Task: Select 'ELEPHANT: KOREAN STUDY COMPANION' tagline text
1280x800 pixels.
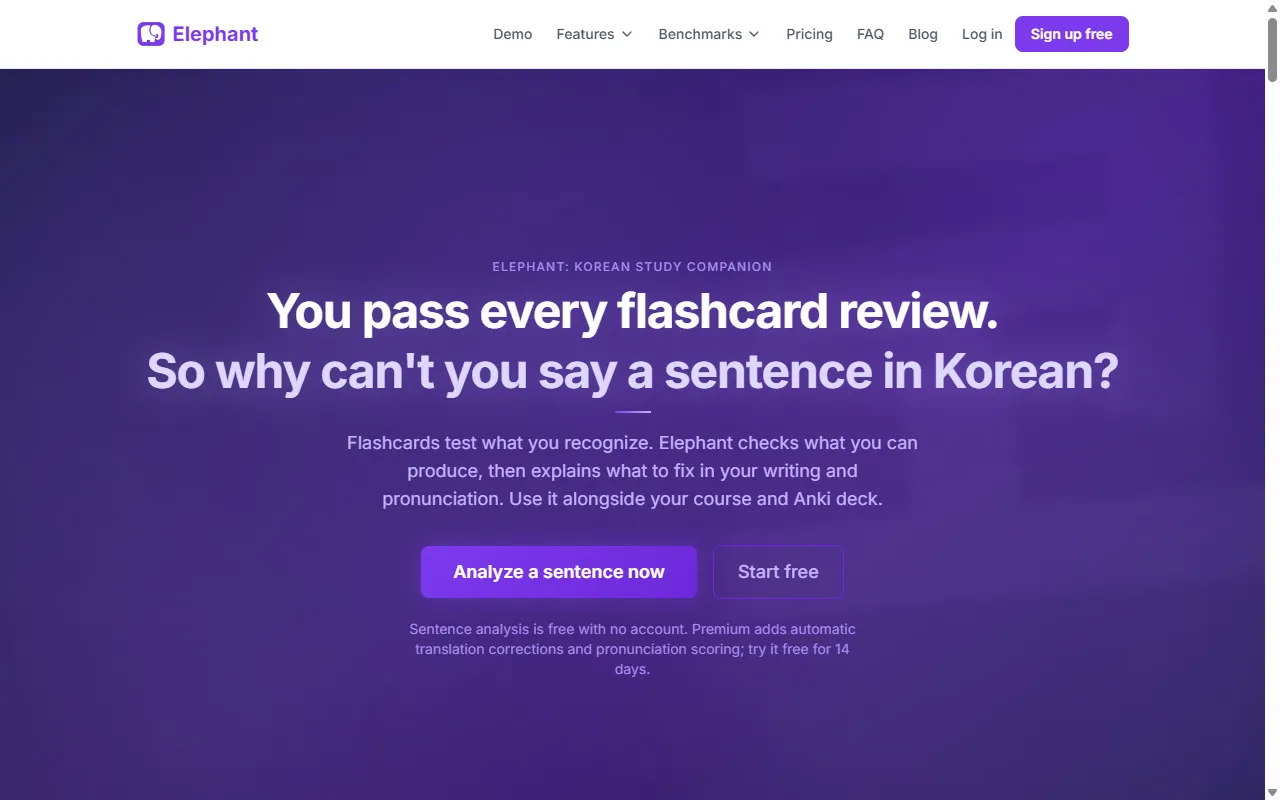Action: pyautogui.click(x=632, y=267)
